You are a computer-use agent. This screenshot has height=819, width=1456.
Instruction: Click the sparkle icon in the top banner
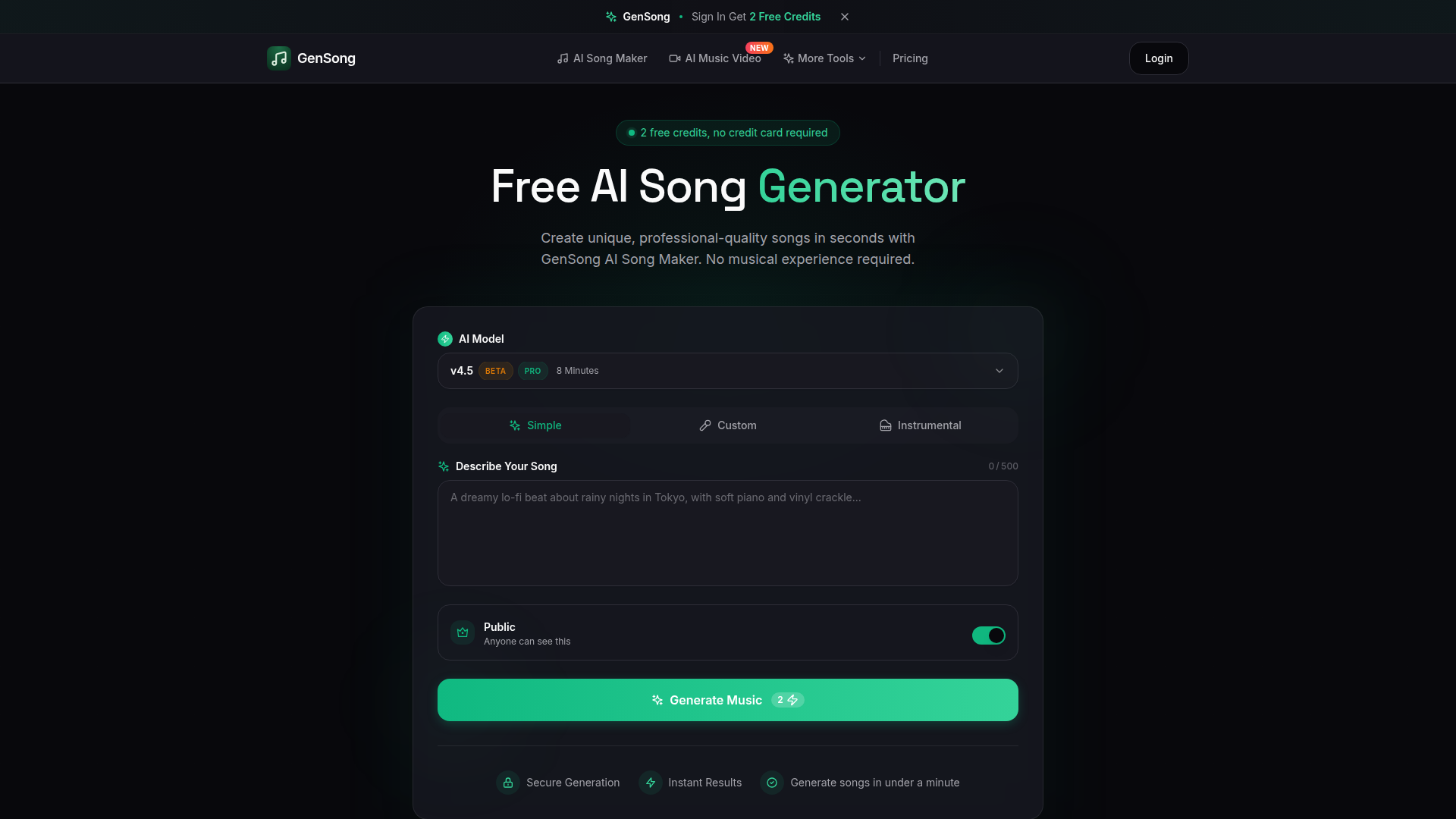tap(611, 17)
